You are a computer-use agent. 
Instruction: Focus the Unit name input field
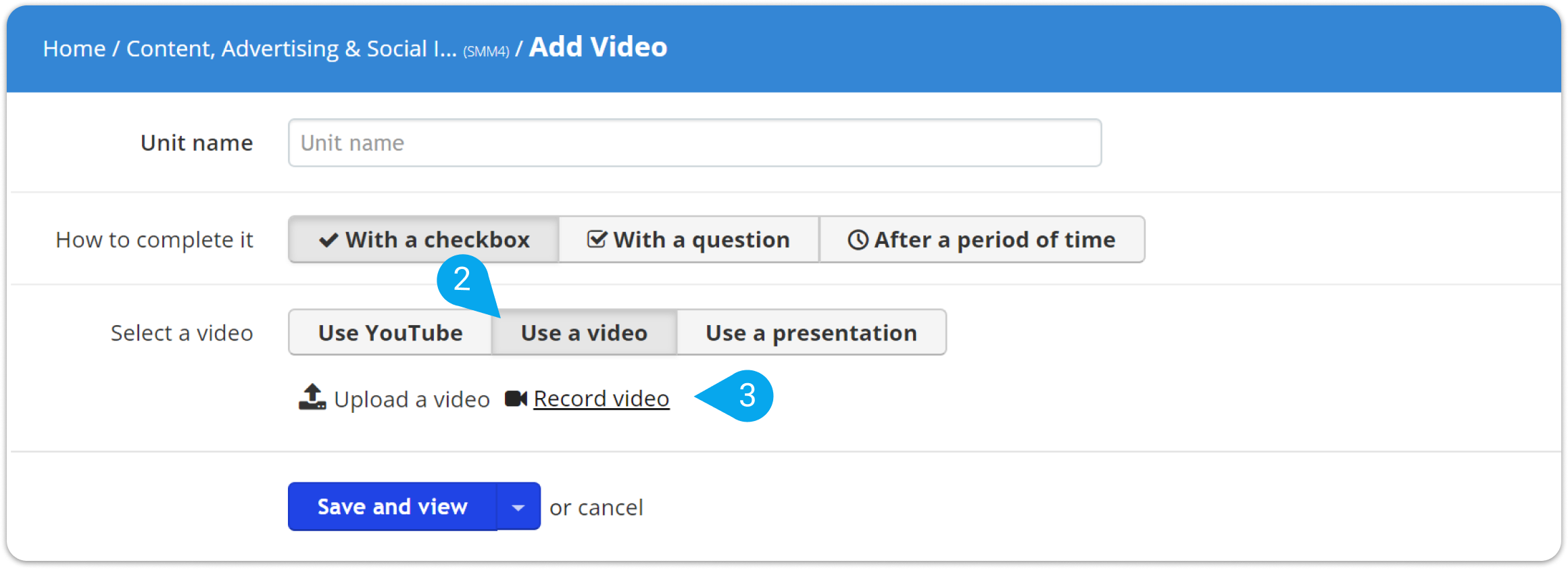point(695,143)
